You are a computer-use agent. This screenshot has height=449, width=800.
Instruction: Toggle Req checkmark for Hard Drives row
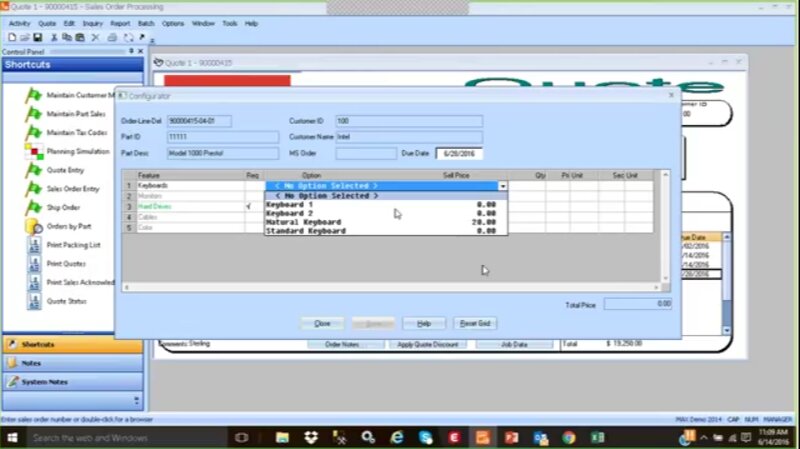pos(248,206)
